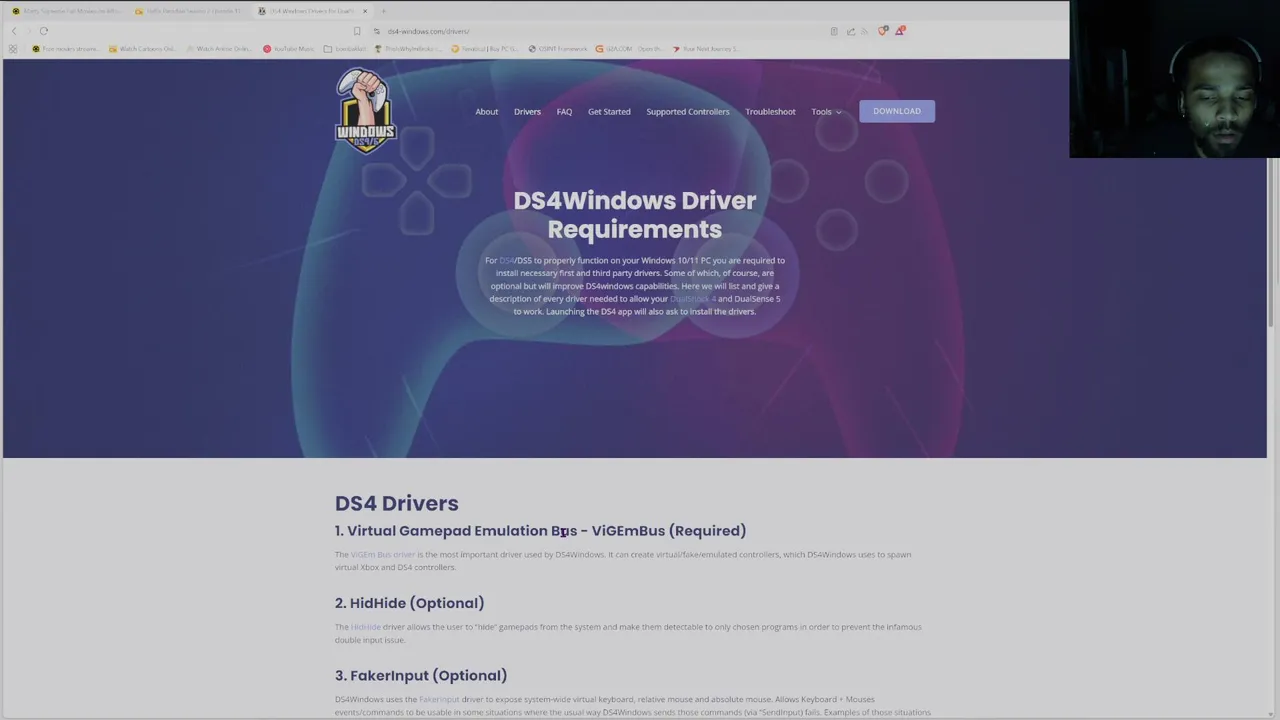This screenshot has width=1280, height=720.
Task: Close the DS4 Windows Drivers tab
Action: pos(365,11)
